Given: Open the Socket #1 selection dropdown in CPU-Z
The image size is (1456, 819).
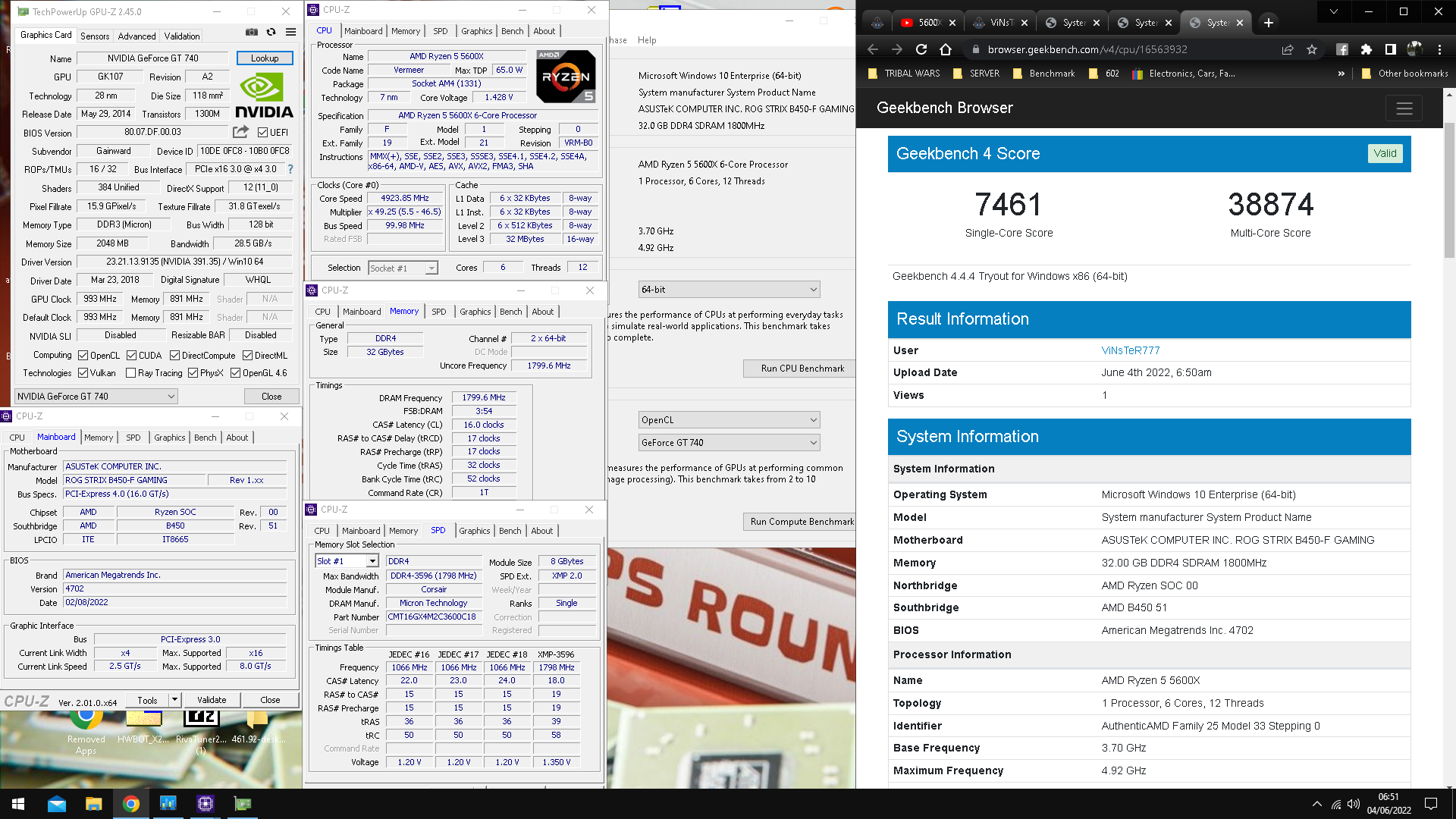Looking at the screenshot, I should coord(403,268).
